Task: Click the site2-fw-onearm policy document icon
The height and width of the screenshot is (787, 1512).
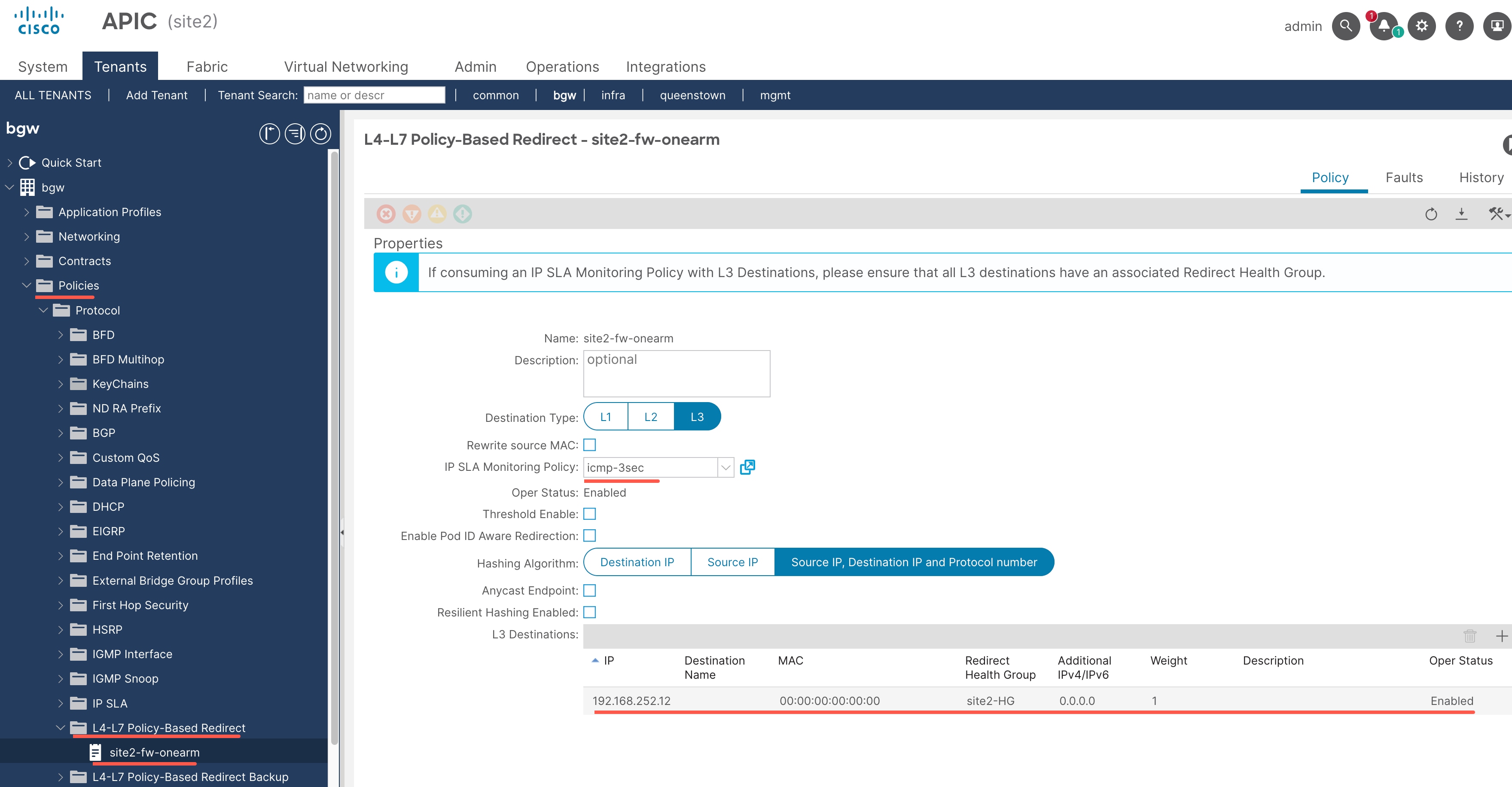Action: 95,752
